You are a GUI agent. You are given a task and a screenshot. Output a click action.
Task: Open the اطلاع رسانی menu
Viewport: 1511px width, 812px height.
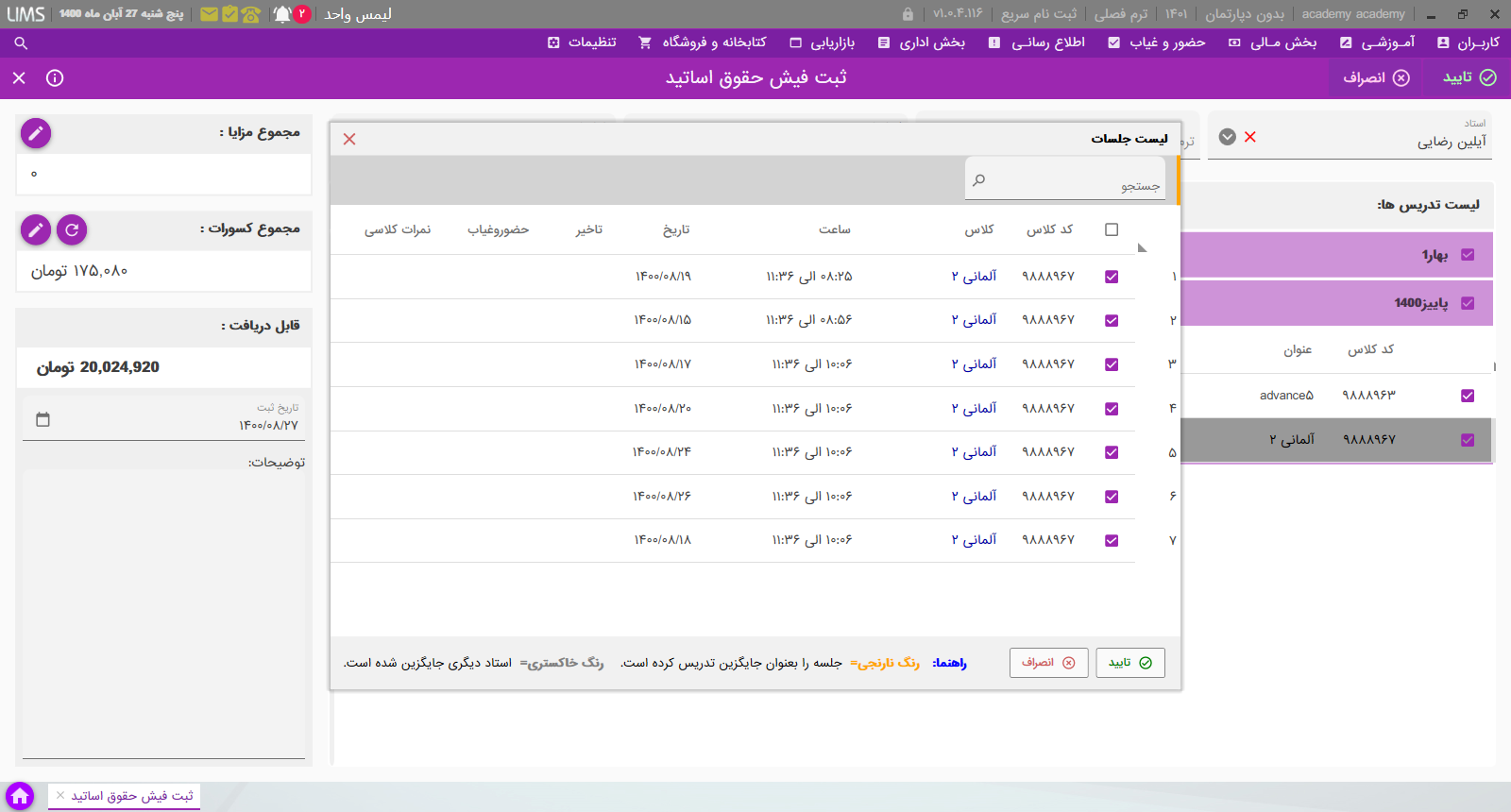[x=1037, y=42]
